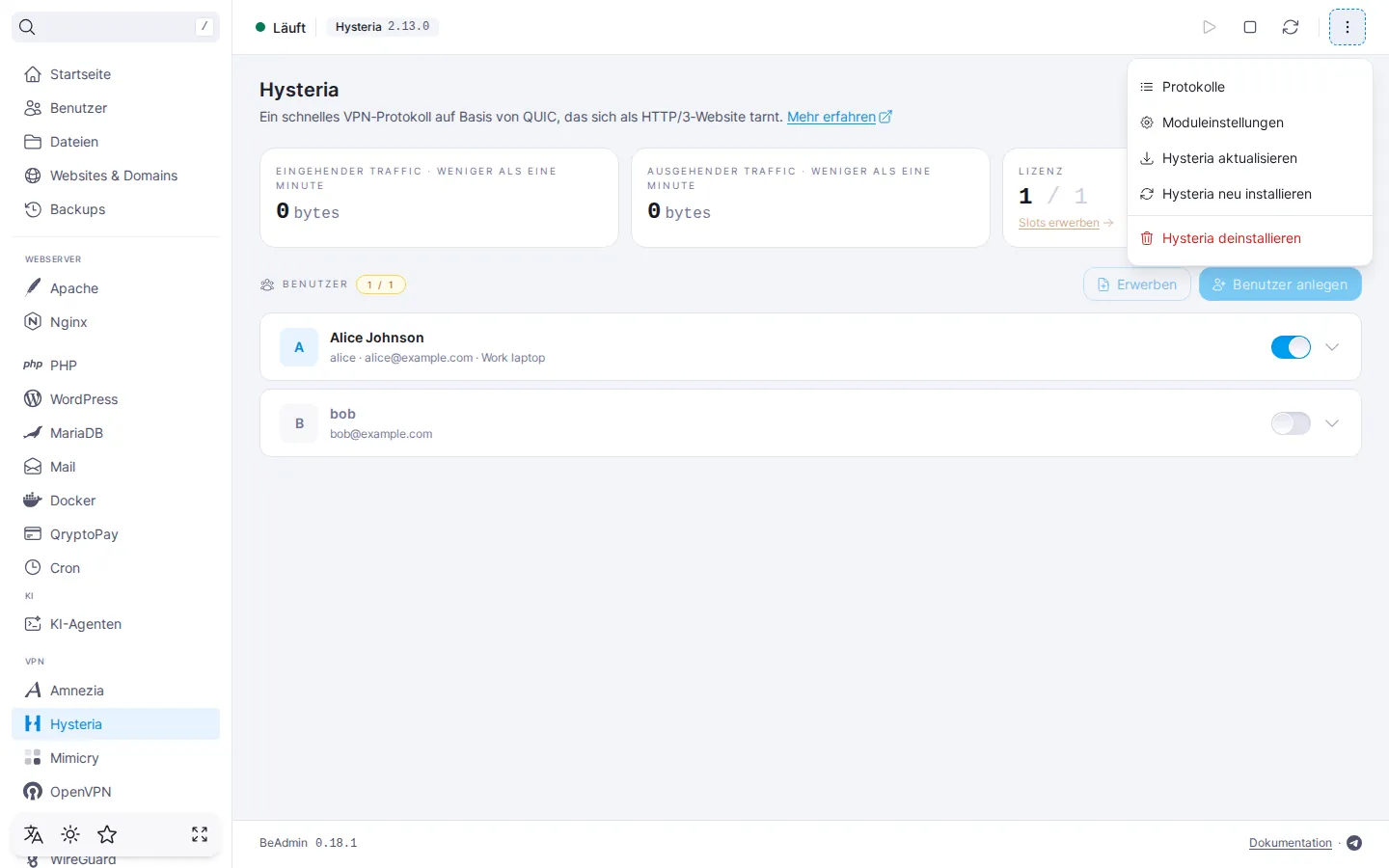Open Websites & Domains page
The height and width of the screenshot is (868, 1389).
pyautogui.click(x=116, y=176)
